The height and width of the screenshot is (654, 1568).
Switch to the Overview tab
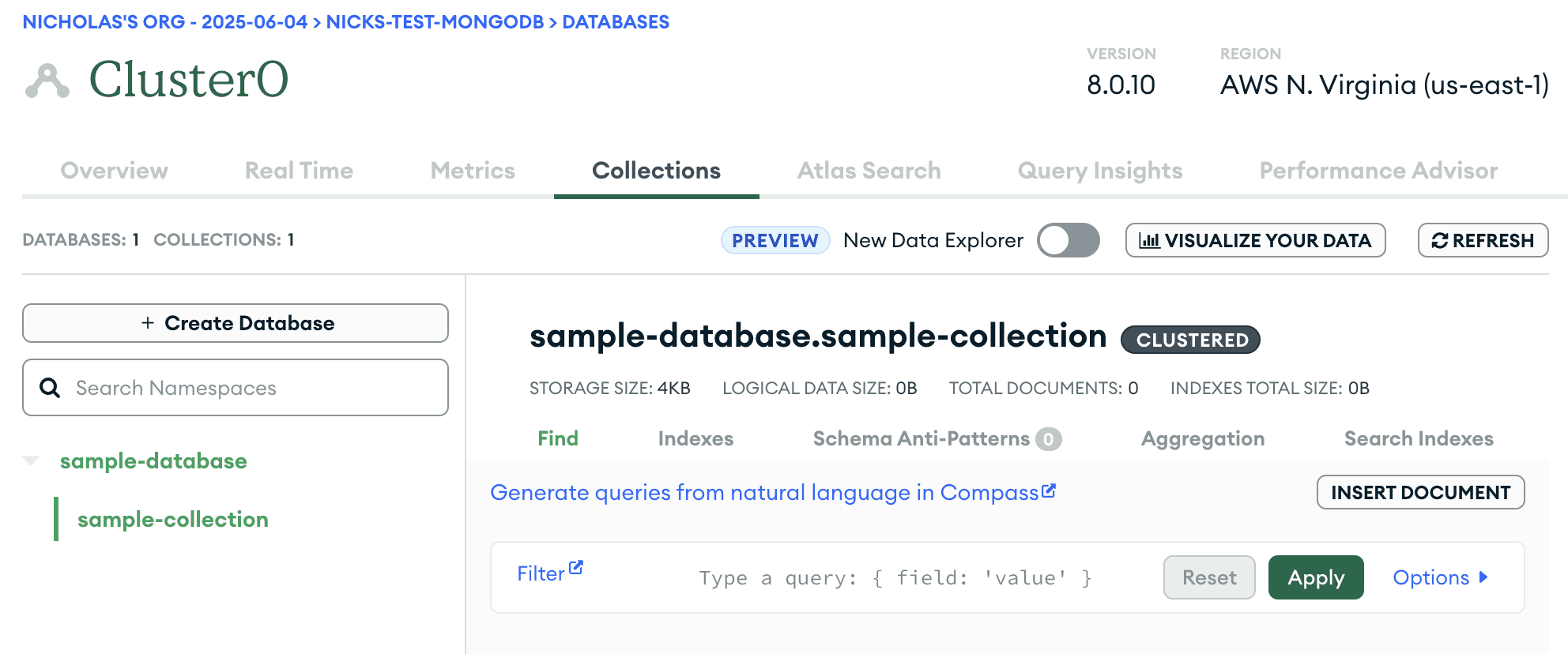click(x=115, y=171)
